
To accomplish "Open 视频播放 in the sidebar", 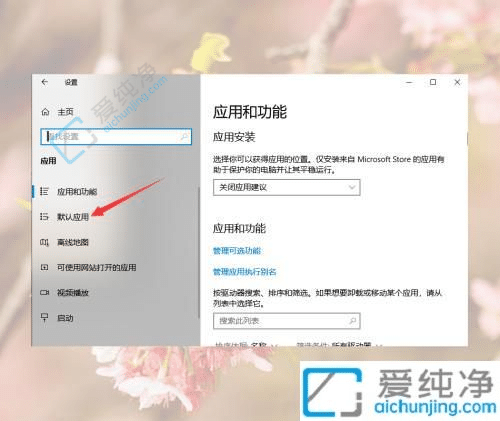I will [x=73, y=293].
